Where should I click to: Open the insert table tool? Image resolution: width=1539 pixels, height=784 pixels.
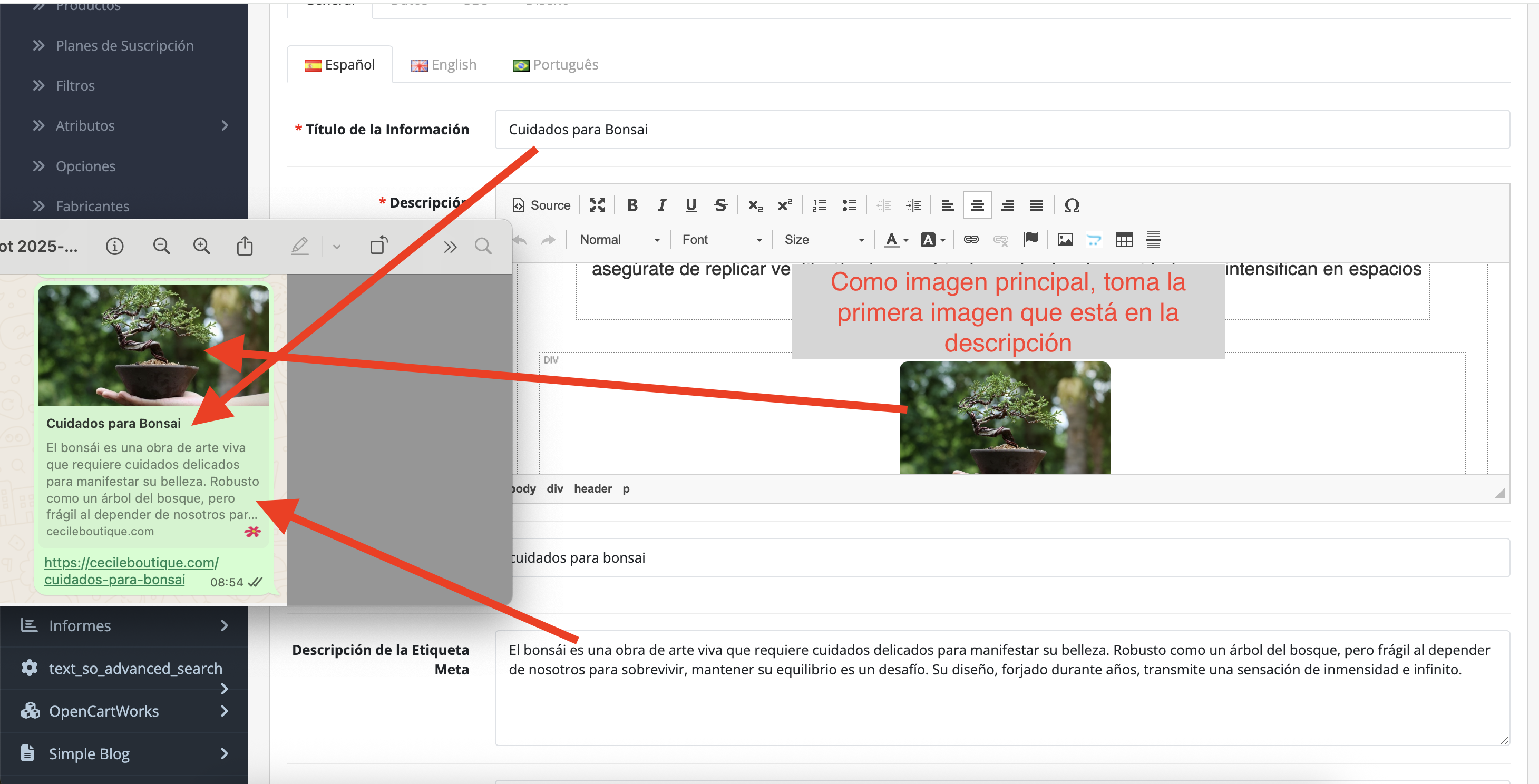pyautogui.click(x=1123, y=239)
